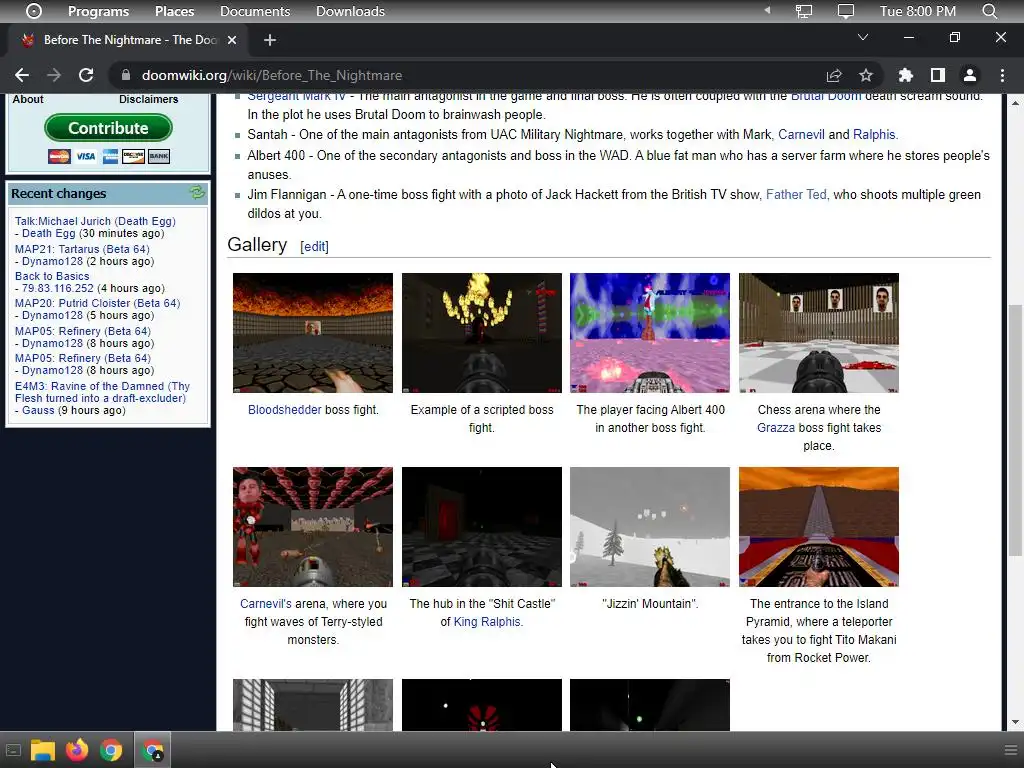Open the Shit Castle hub thumbnail
This screenshot has width=1024, height=768.
[x=482, y=527]
